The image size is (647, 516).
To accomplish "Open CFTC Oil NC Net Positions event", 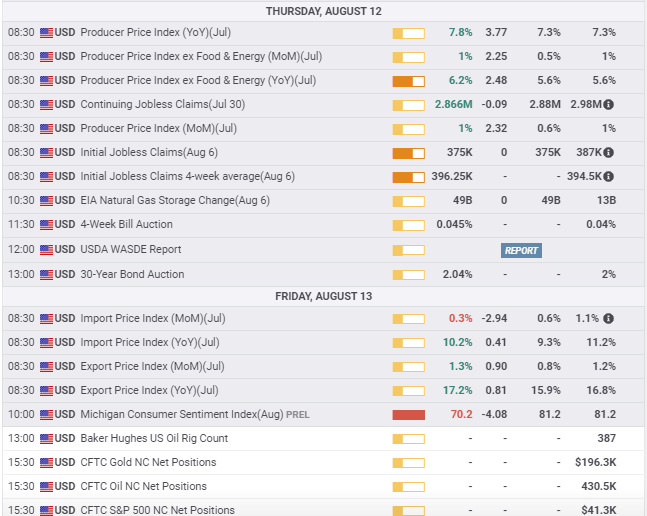I will 143,487.
